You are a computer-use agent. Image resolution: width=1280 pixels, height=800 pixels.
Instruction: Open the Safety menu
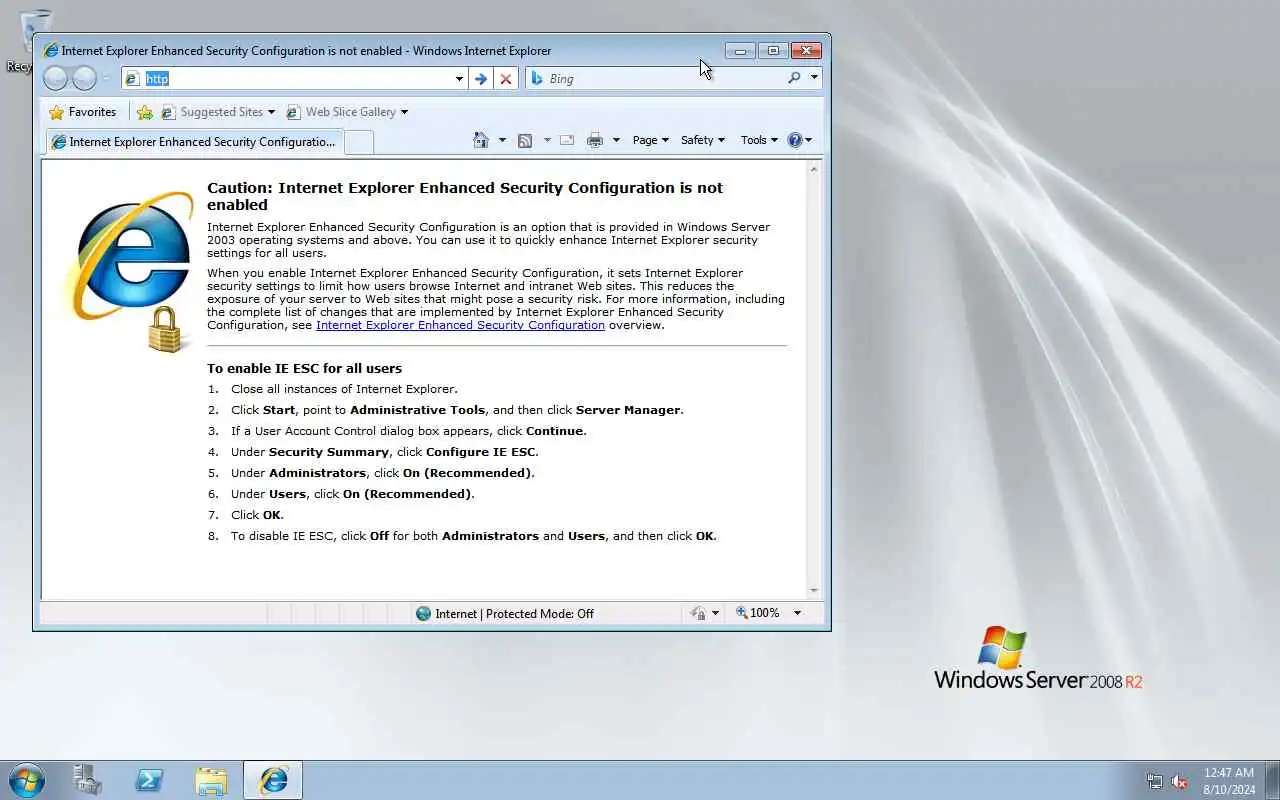[702, 140]
